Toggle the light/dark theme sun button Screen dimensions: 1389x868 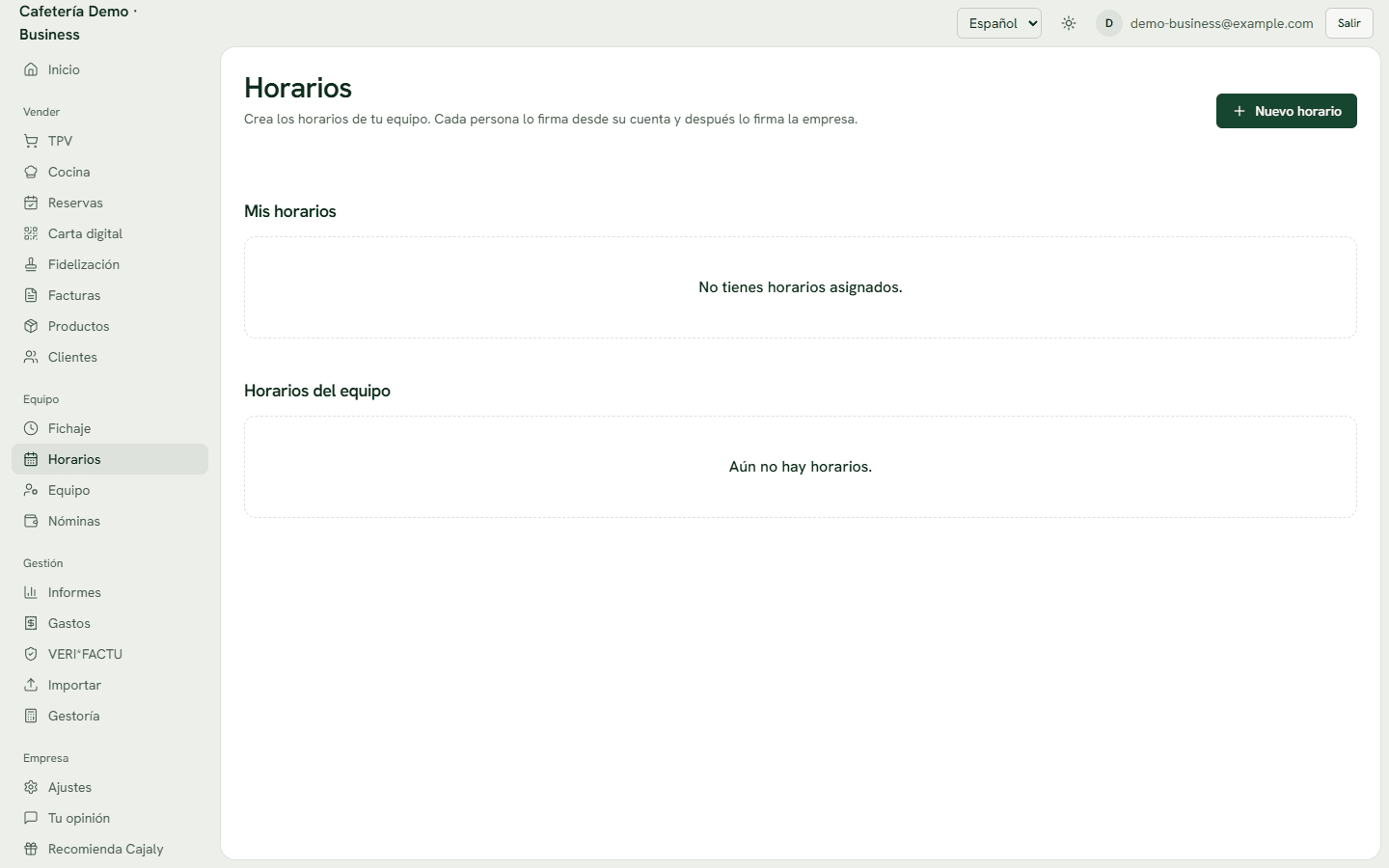click(x=1069, y=23)
